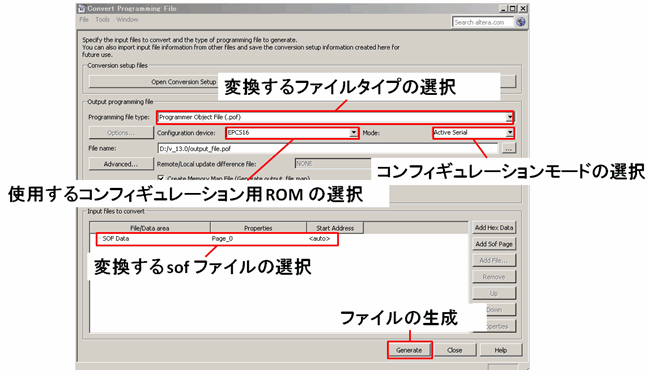649x375 pixels.
Task: Maximize the Convert Programming File window
Action: click(x=512, y=8)
